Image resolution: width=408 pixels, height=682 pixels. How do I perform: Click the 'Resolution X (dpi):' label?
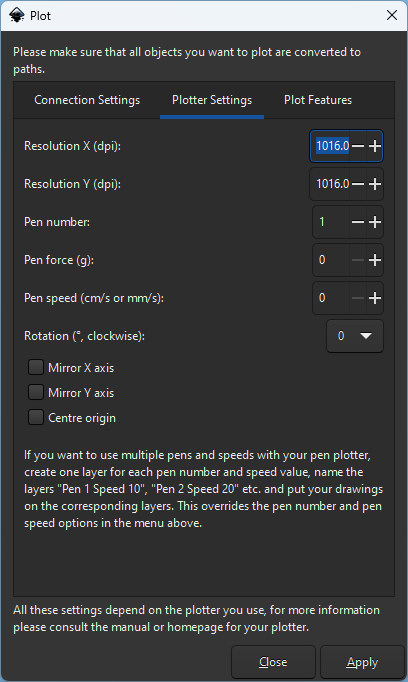72,146
